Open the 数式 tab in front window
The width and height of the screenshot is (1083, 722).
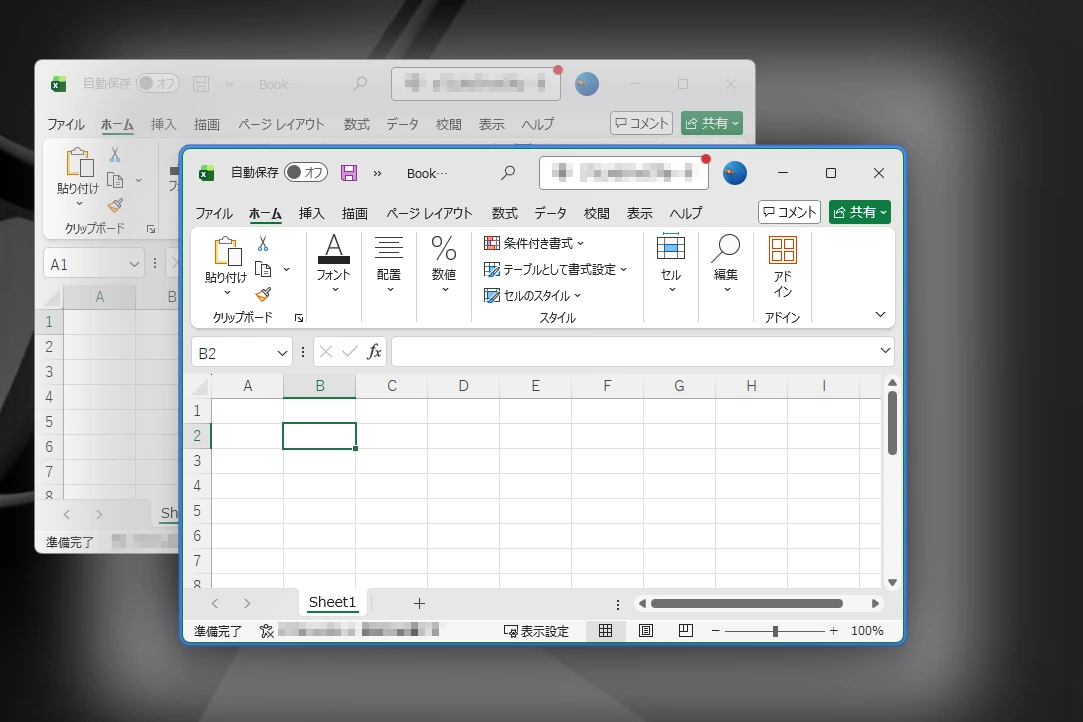(x=505, y=213)
